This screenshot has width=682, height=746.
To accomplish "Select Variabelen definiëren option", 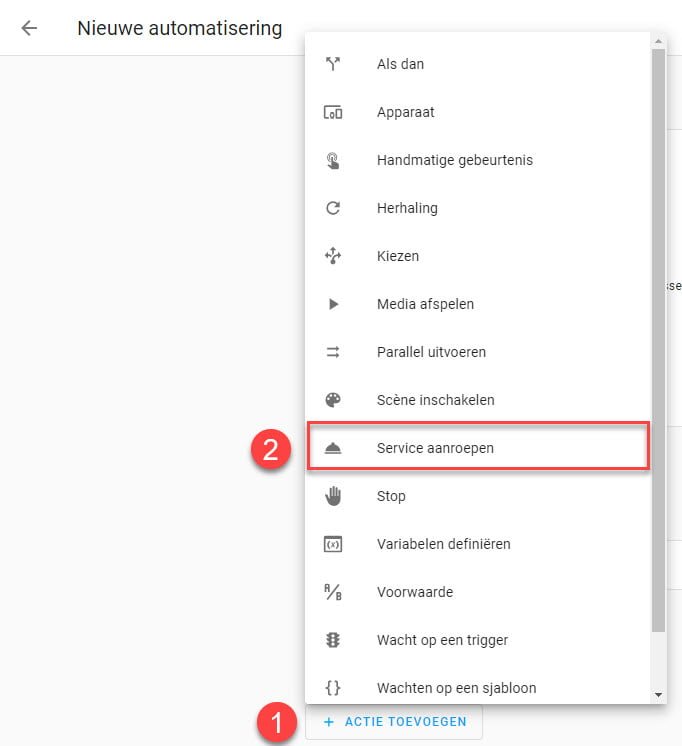I will tap(478, 544).
